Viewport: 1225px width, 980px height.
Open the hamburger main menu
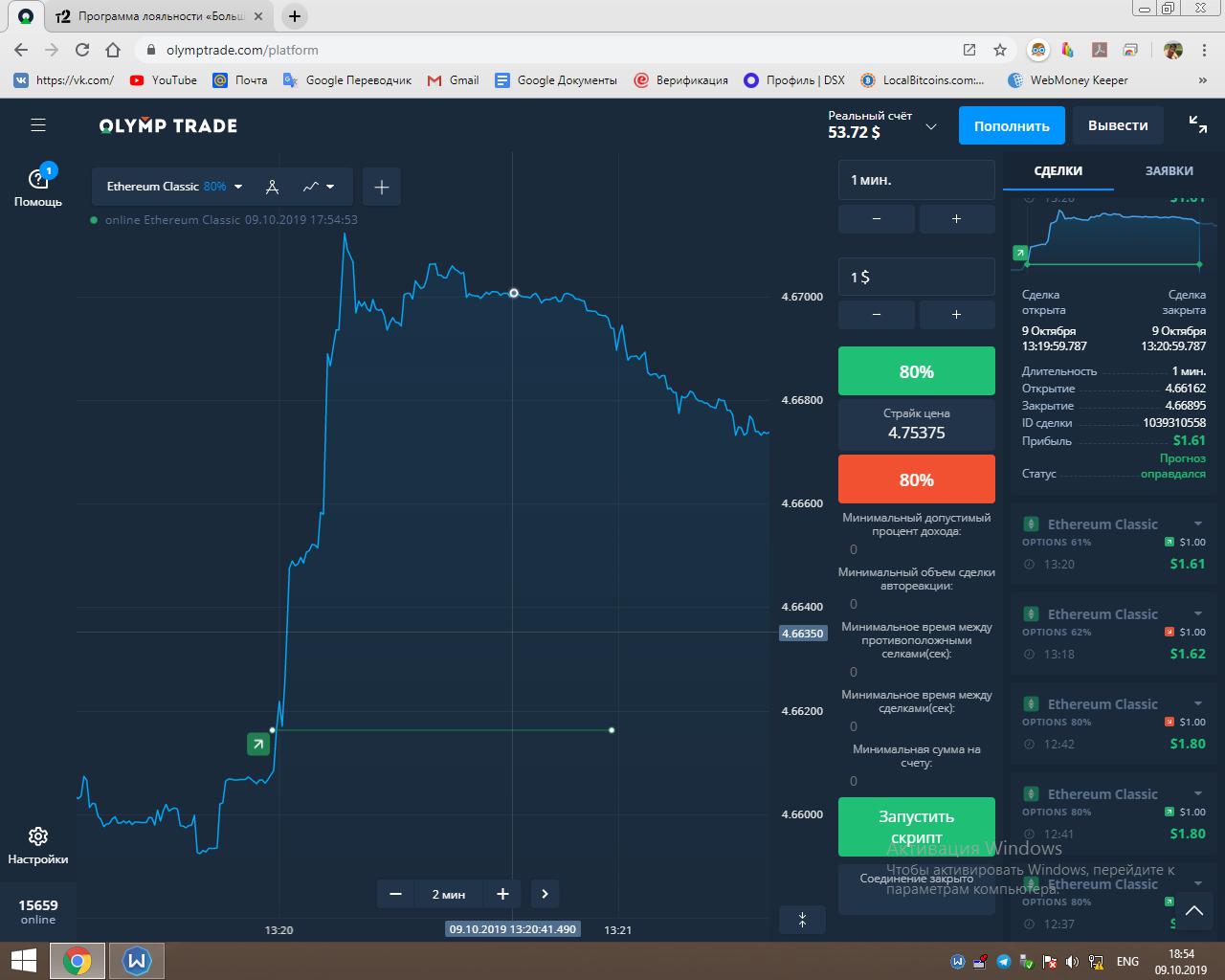click(38, 125)
